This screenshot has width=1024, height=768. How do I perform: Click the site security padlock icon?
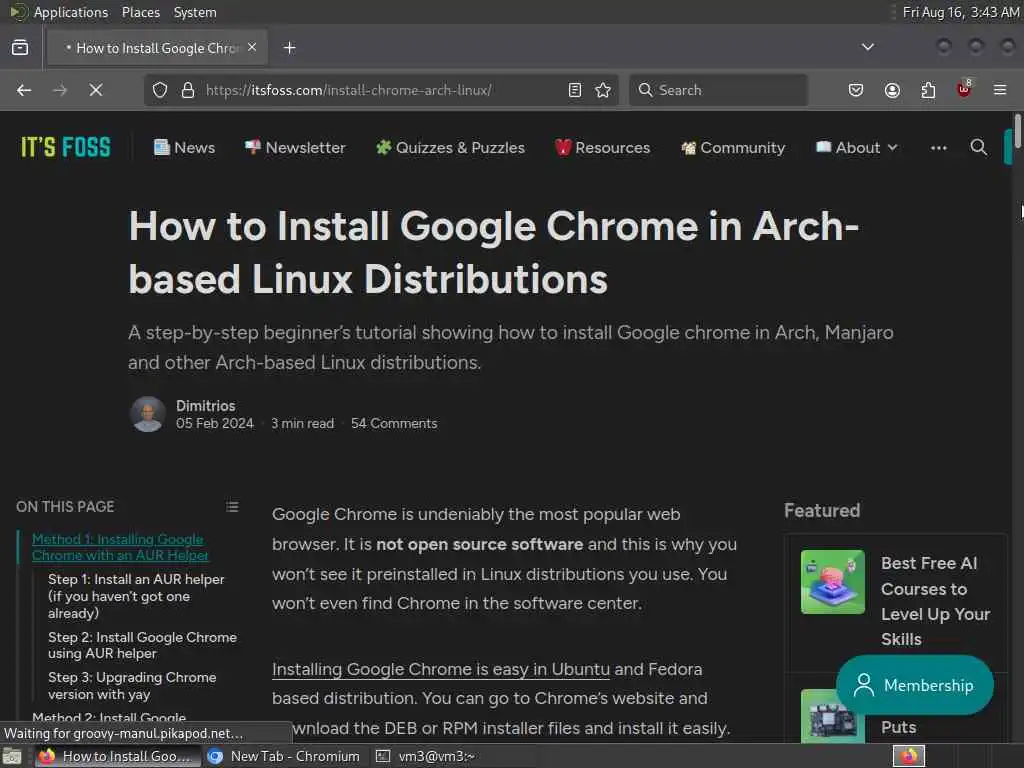[x=188, y=90]
